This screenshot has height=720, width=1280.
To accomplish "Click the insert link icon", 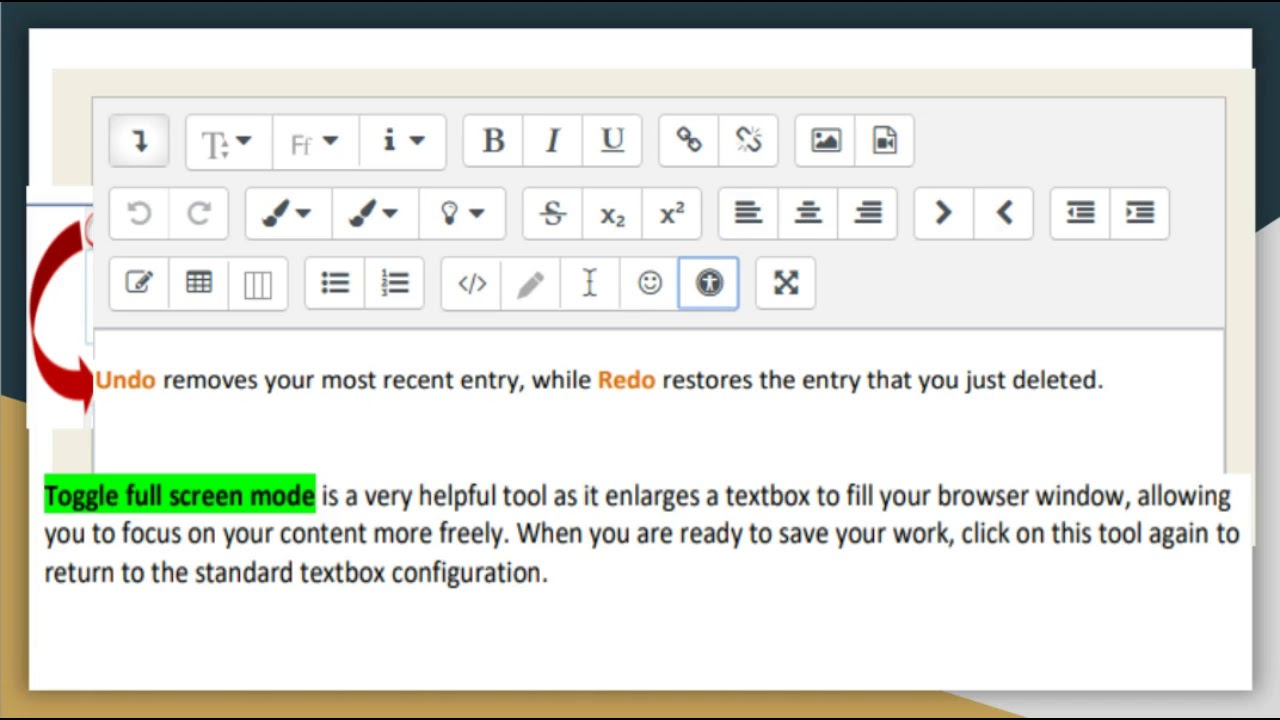I will [x=689, y=141].
